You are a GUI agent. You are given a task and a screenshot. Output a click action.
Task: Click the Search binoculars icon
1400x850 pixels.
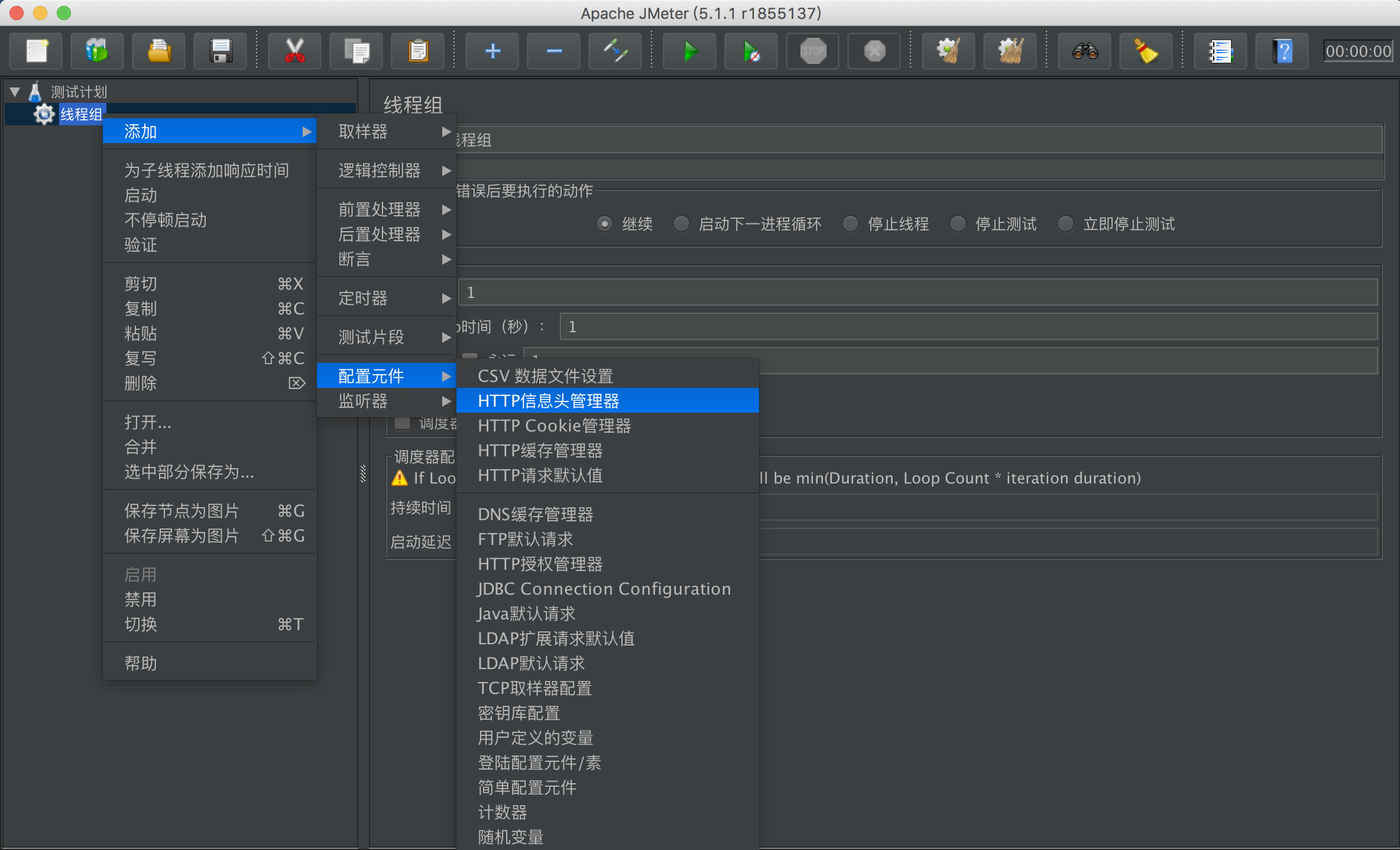coord(1085,51)
